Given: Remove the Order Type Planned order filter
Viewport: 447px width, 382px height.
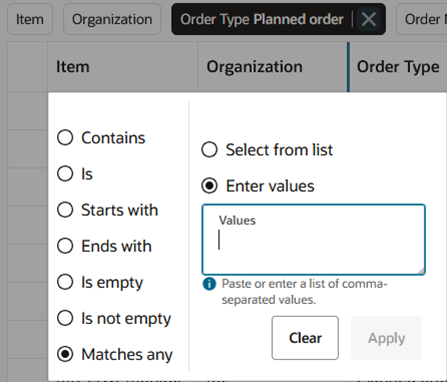Looking at the screenshot, I should click(368, 19).
